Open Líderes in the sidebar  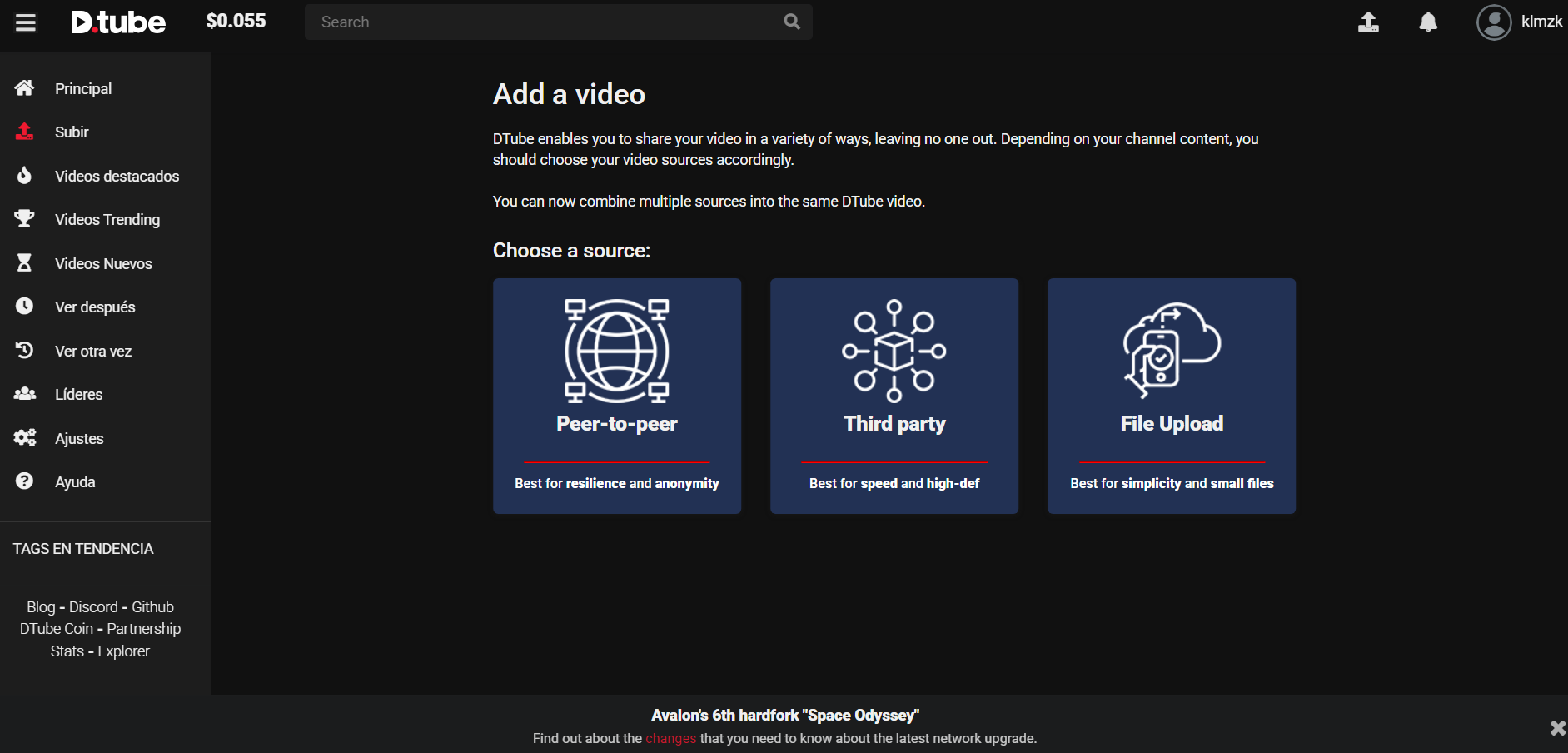(79, 394)
